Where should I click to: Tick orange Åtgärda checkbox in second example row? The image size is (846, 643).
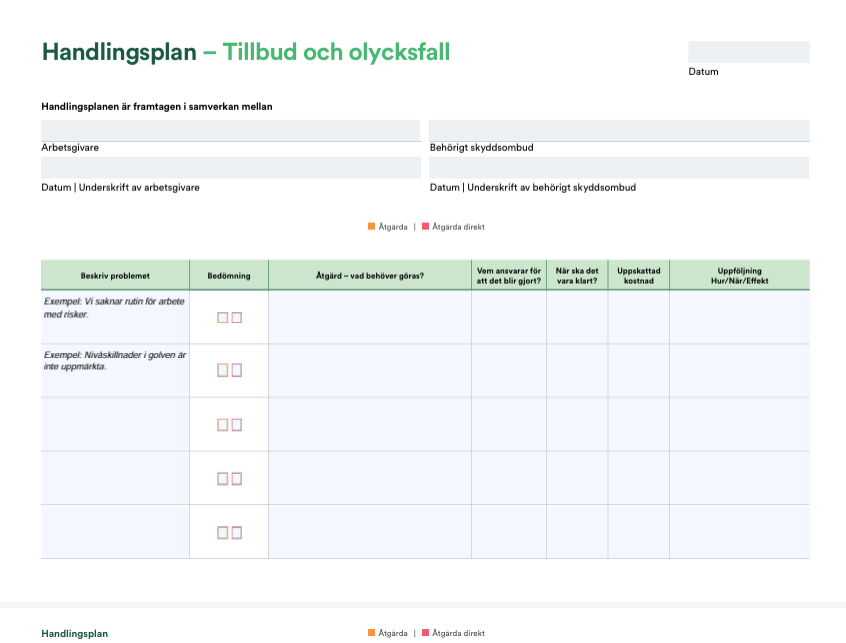tap(223, 370)
